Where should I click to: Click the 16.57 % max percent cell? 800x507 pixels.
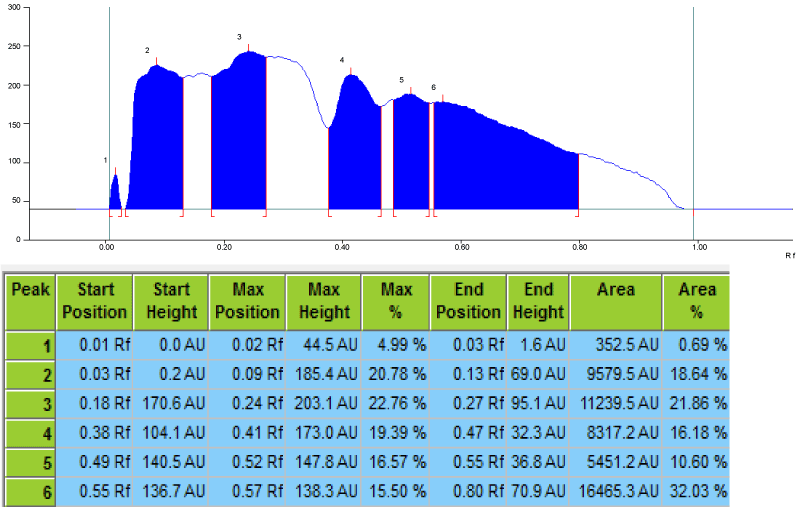click(395, 463)
